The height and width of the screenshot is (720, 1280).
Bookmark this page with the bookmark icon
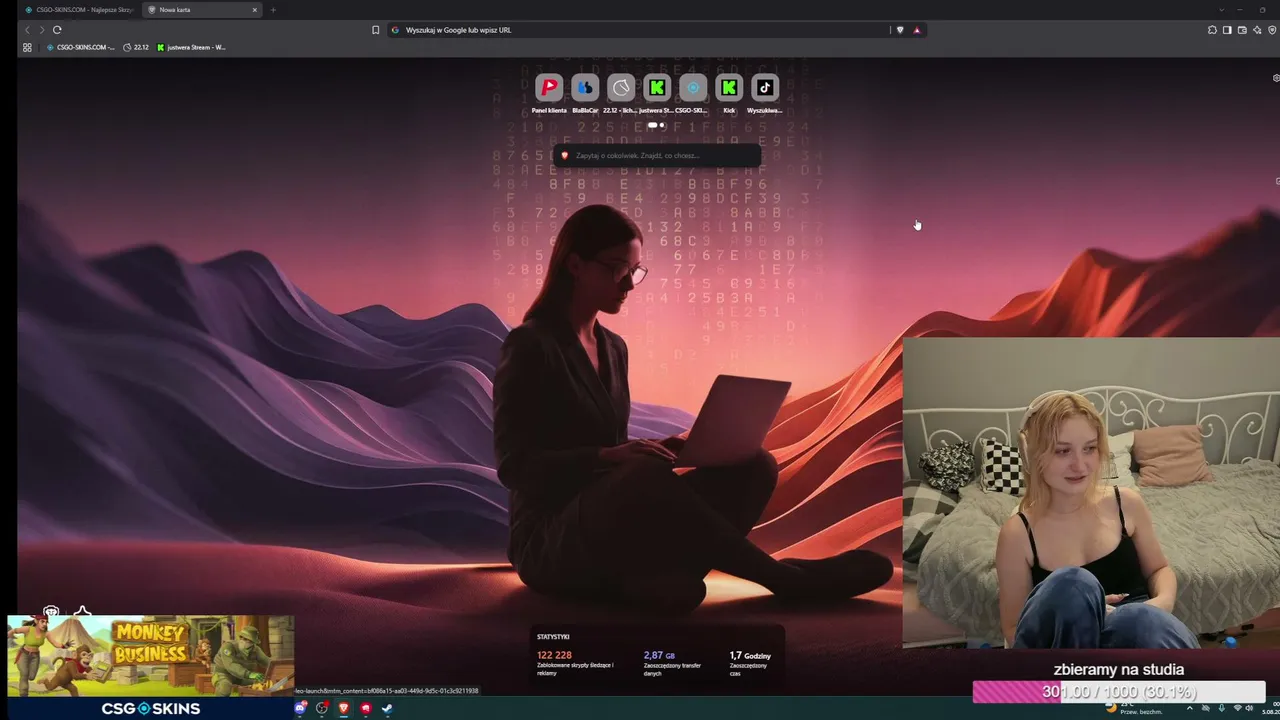point(376,30)
